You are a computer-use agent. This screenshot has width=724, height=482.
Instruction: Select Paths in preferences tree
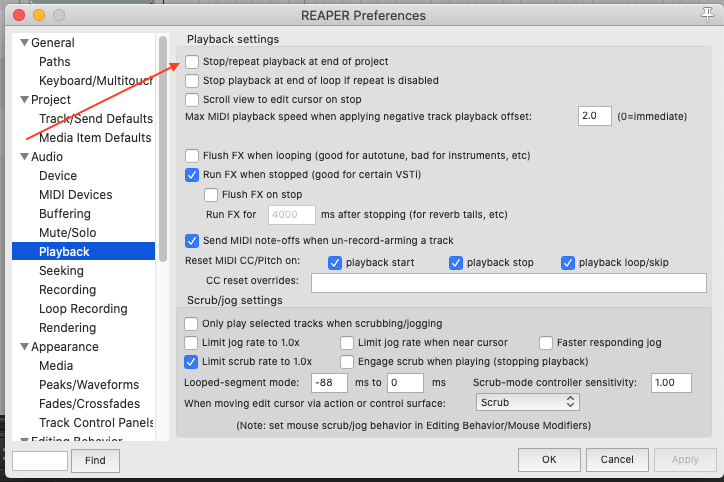54,61
